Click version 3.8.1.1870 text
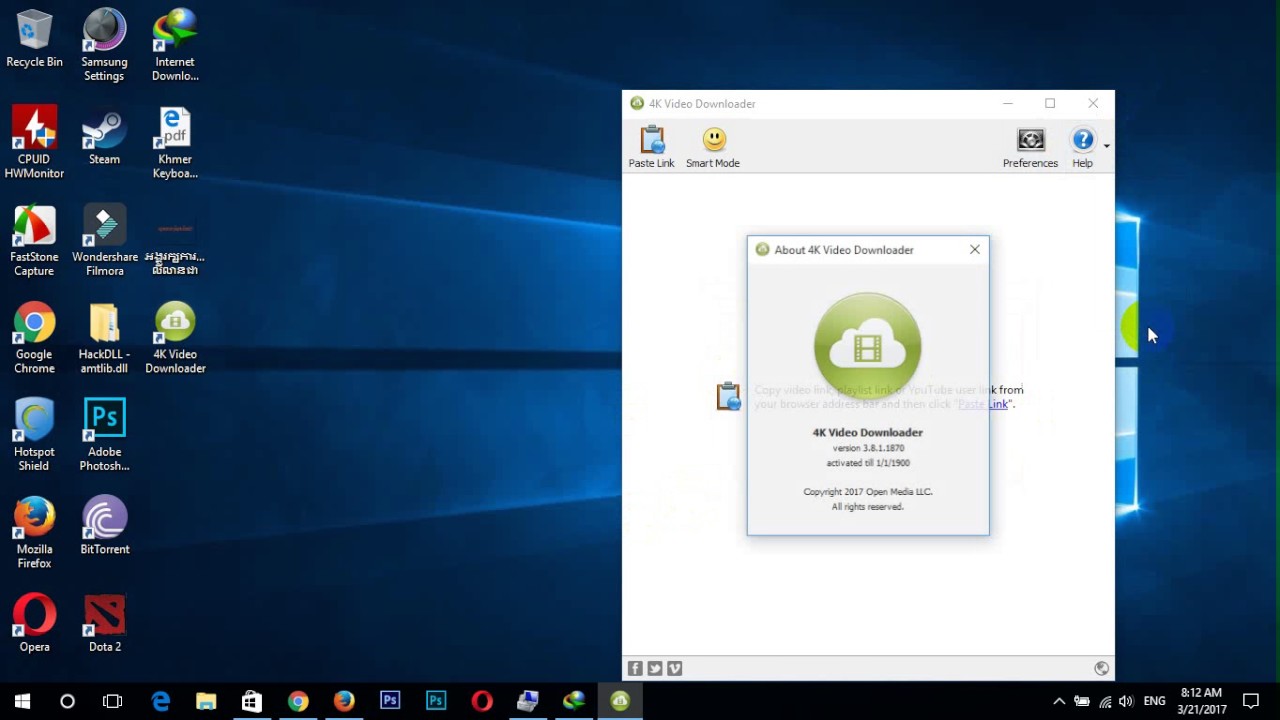This screenshot has height=720, width=1280. click(868, 448)
